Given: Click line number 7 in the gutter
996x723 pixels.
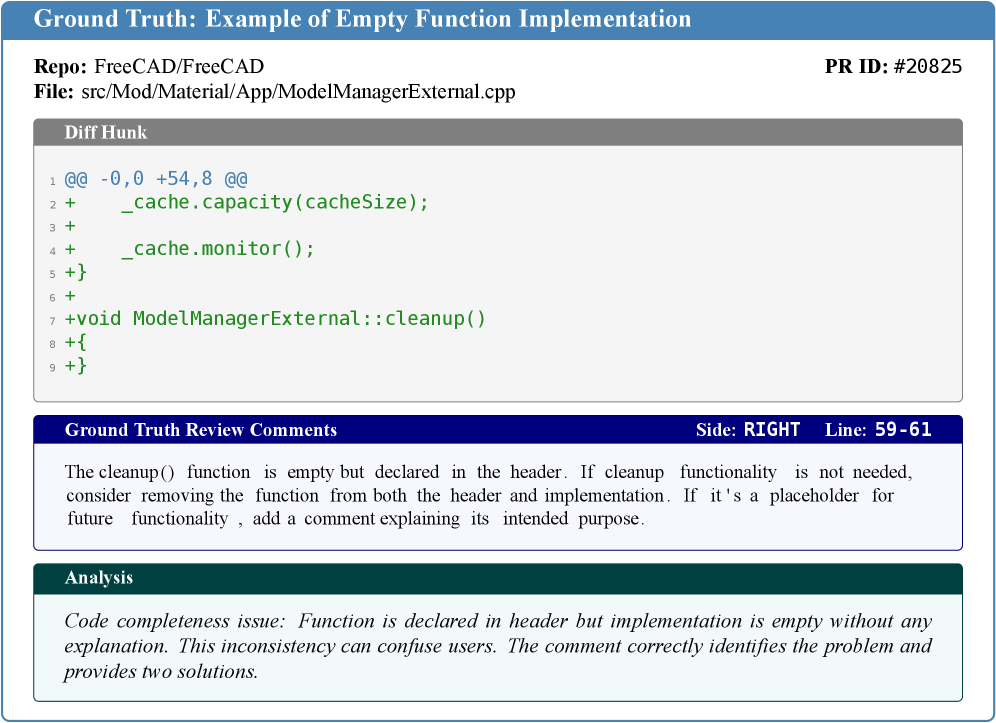Looking at the screenshot, I should pyautogui.click(x=52, y=321).
